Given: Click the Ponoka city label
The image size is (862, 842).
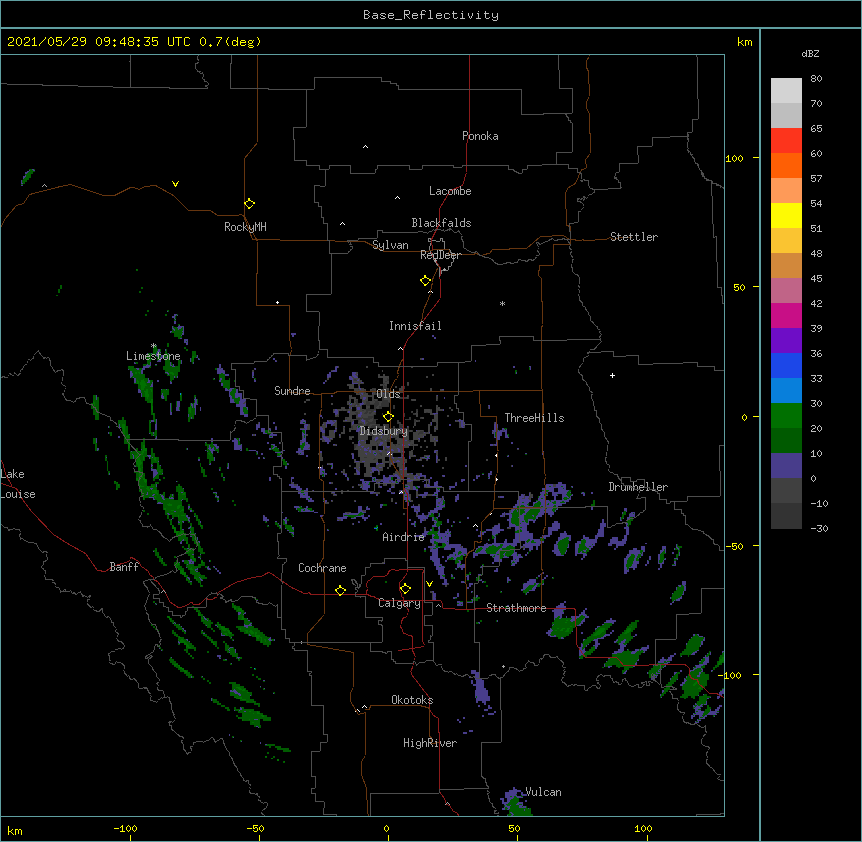Looking at the screenshot, I should (x=480, y=136).
